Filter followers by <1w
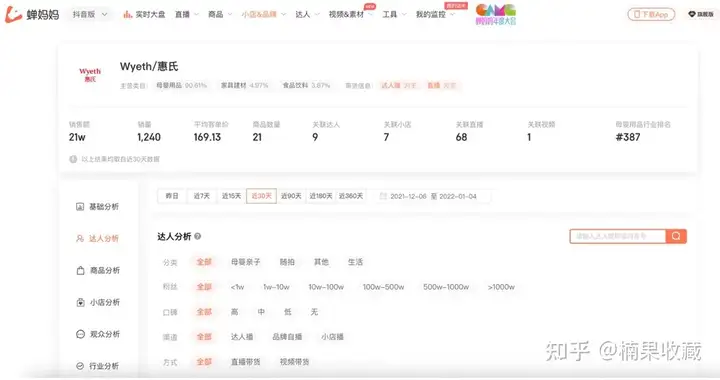The image size is (720, 380). (x=237, y=287)
